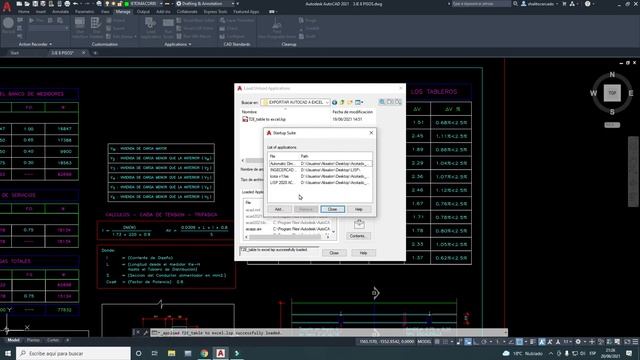Click Help button in Load/Unload Applications dialog
Image resolution: width=640 pixels, height=360 pixels.
(x=363, y=253)
